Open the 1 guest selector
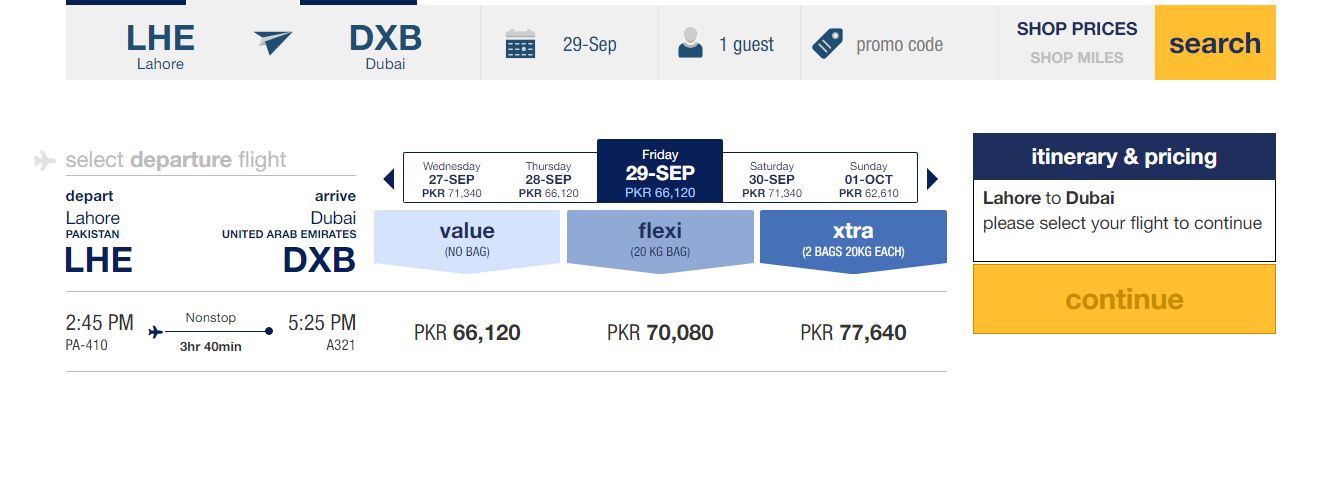The width and height of the screenshot is (1318, 485). [x=746, y=45]
